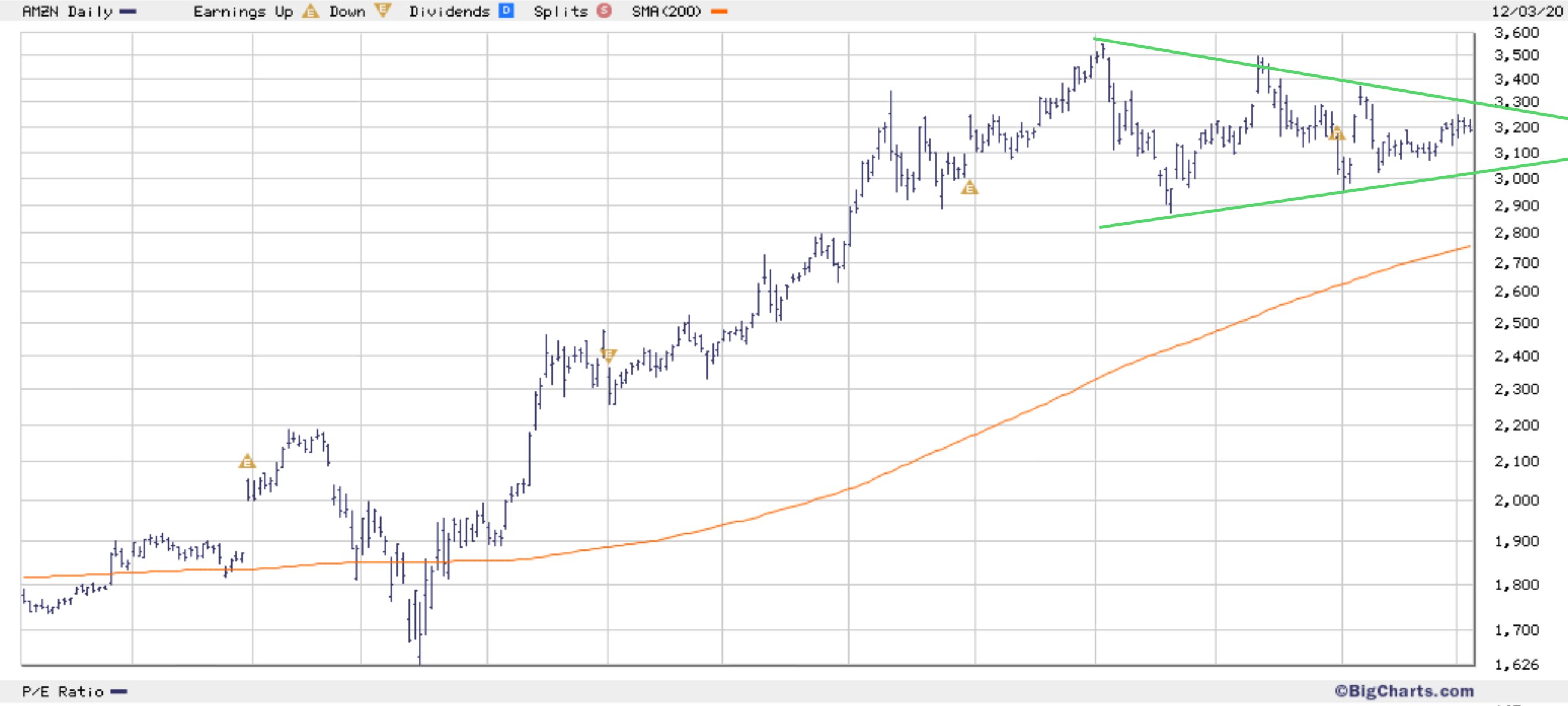This screenshot has height=706, width=1568.
Task: Open the BigCharts.com copyright link
Action: tap(1404, 692)
